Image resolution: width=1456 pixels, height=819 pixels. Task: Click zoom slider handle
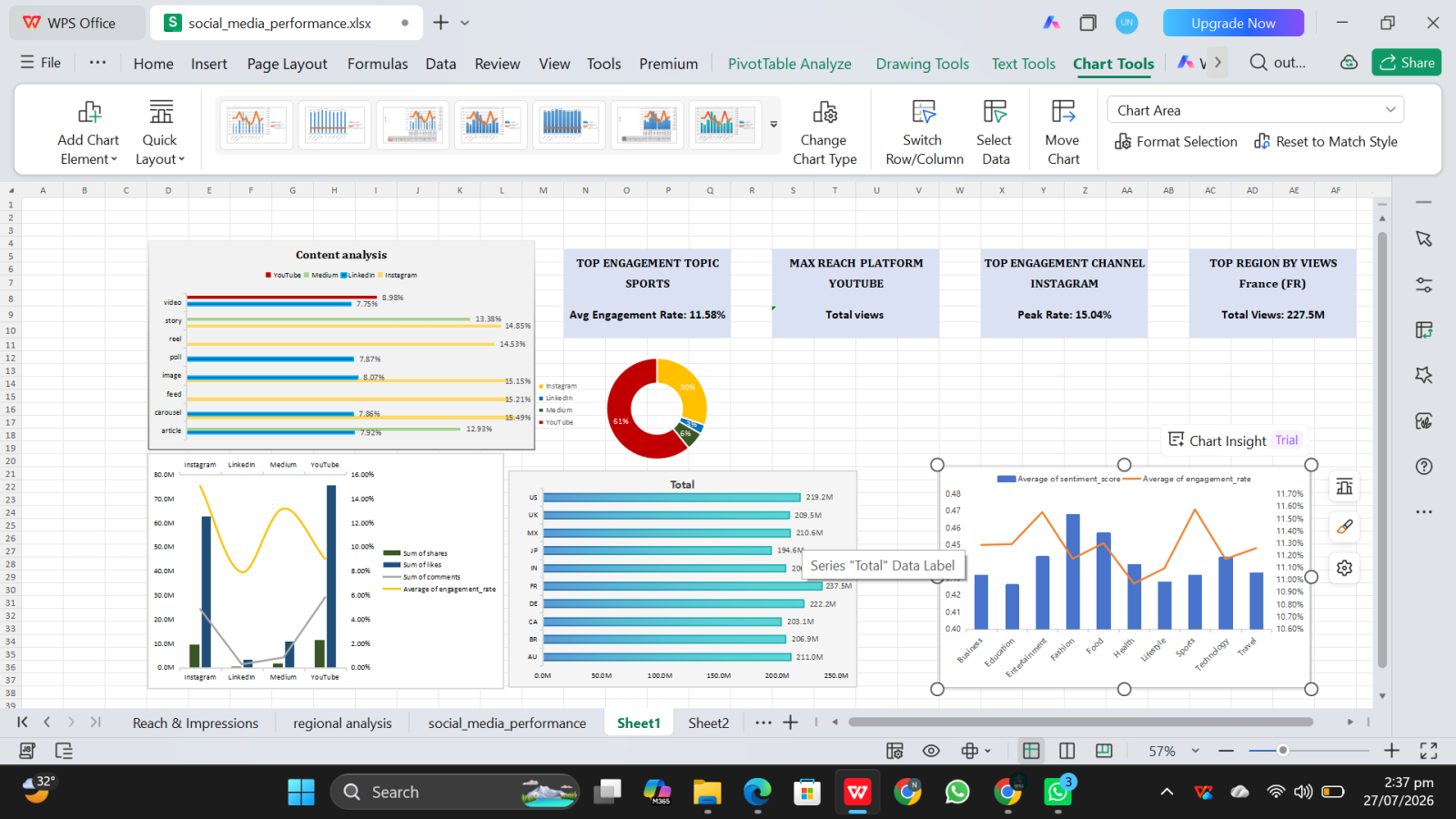point(1282,751)
